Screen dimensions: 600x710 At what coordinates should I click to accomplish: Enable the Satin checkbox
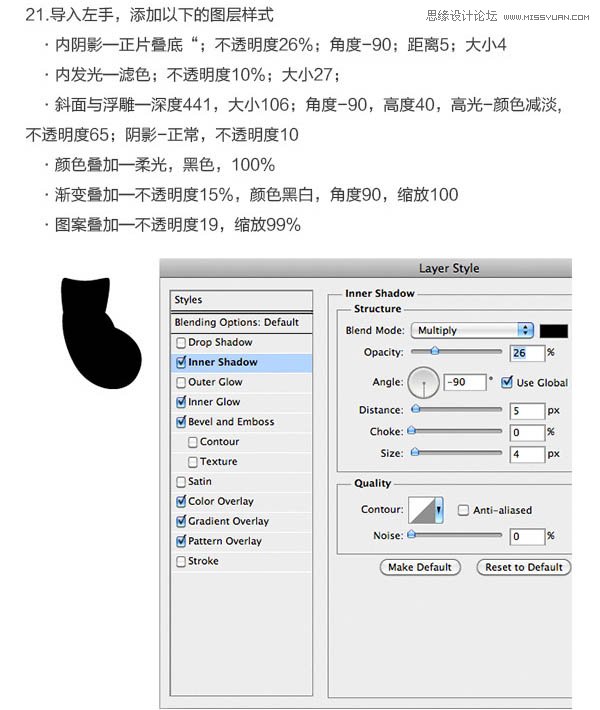click(x=181, y=482)
